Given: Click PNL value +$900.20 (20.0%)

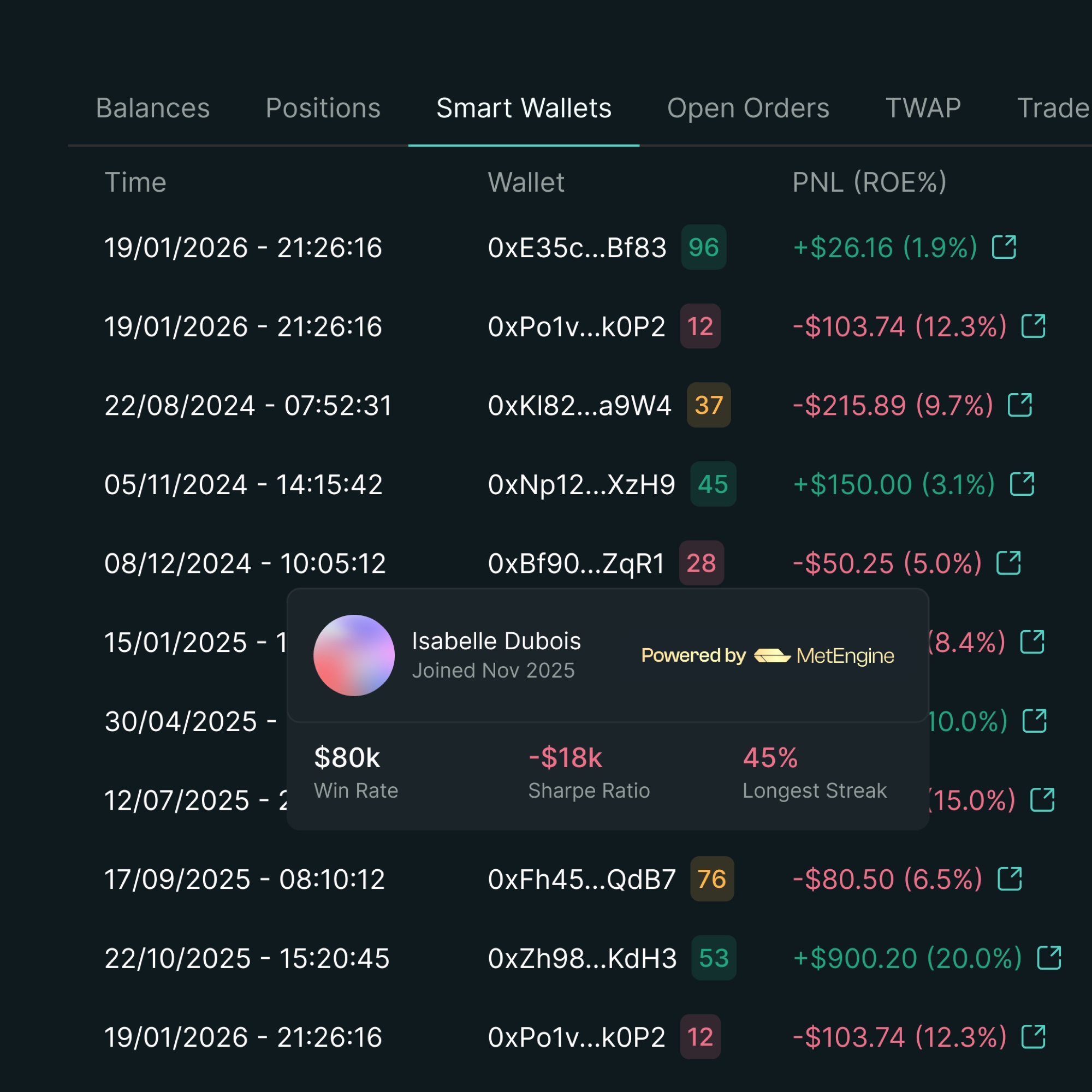Looking at the screenshot, I should 907,958.
